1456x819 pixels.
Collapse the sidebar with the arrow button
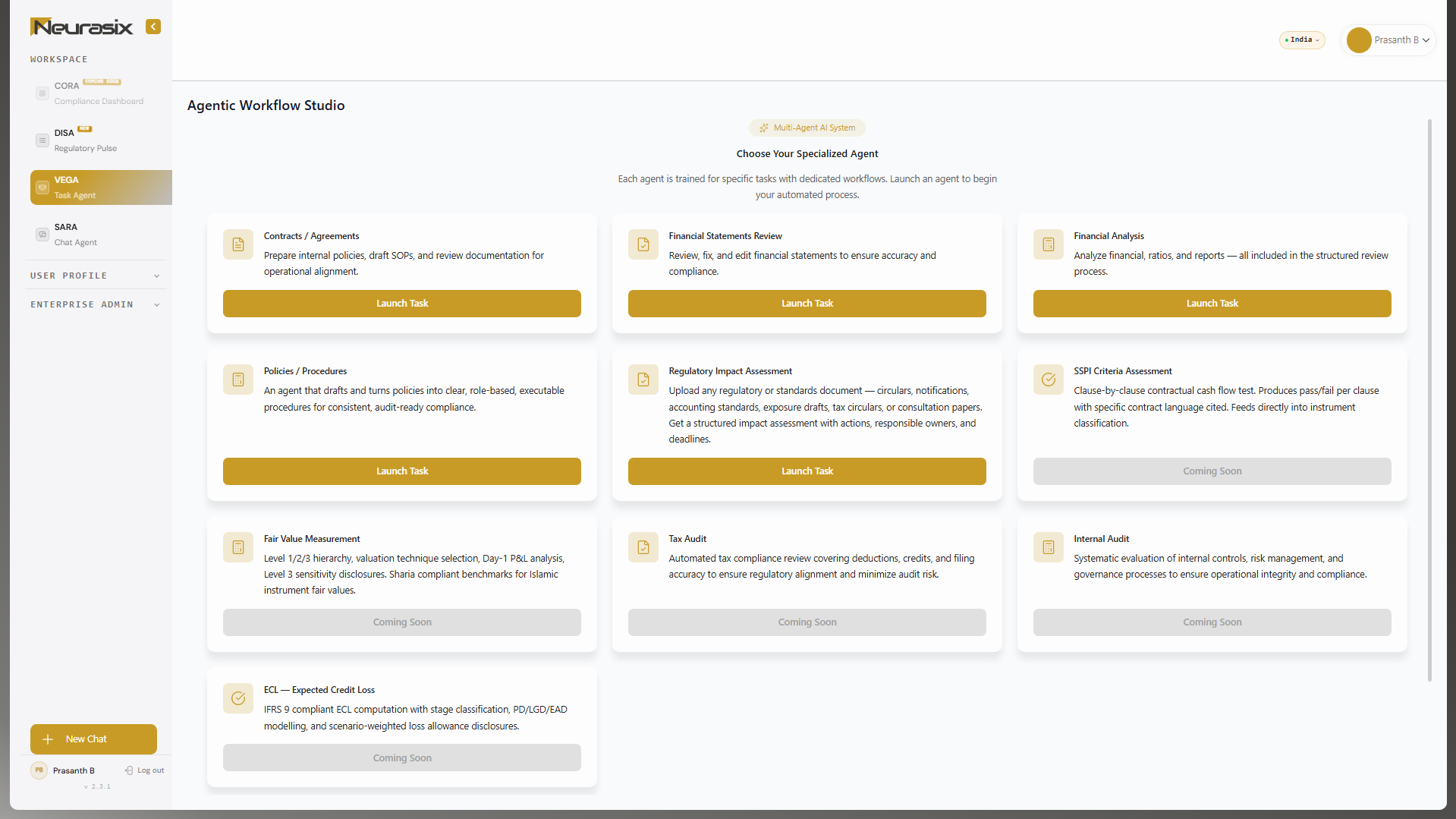click(153, 27)
